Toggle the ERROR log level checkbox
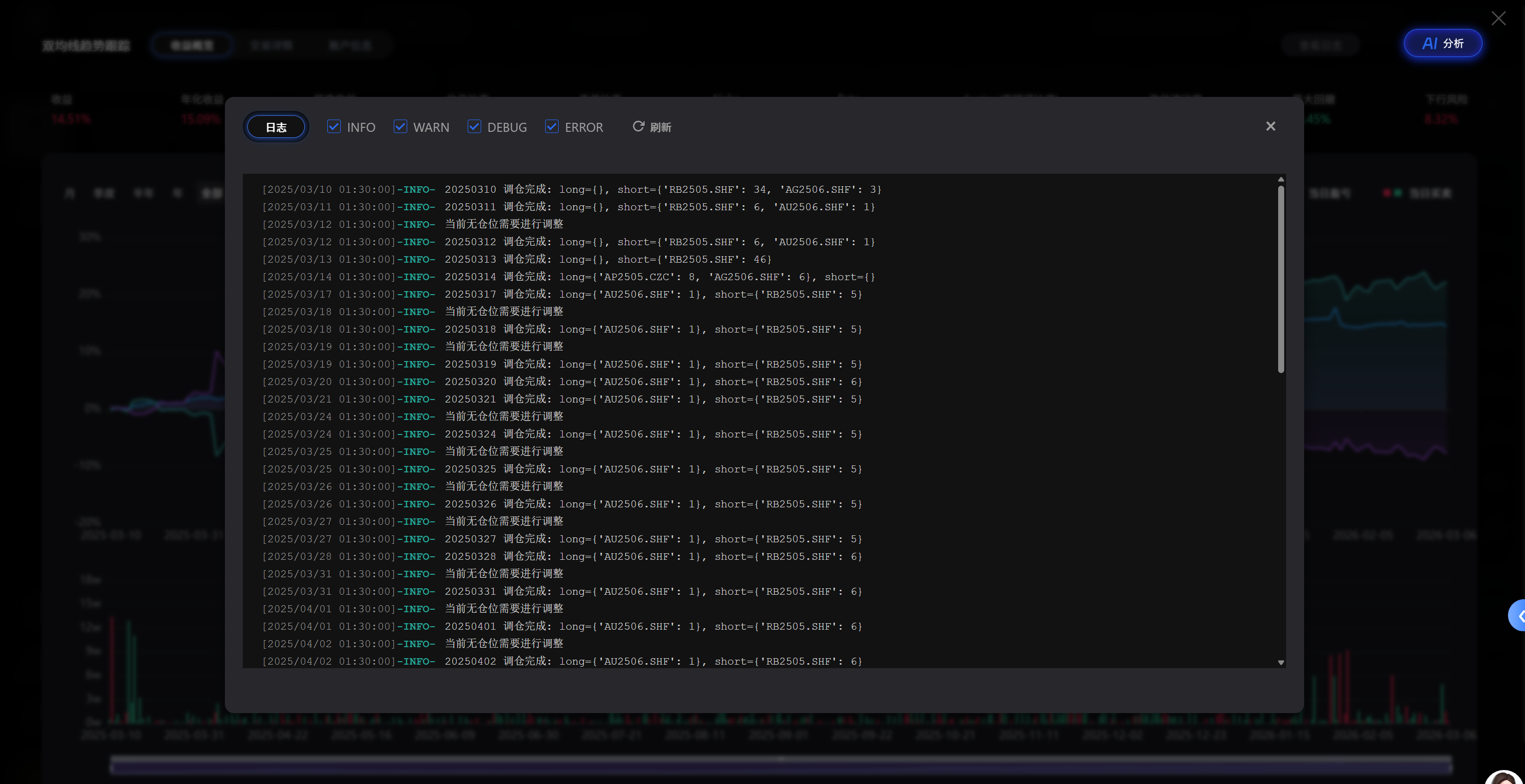 [552, 127]
